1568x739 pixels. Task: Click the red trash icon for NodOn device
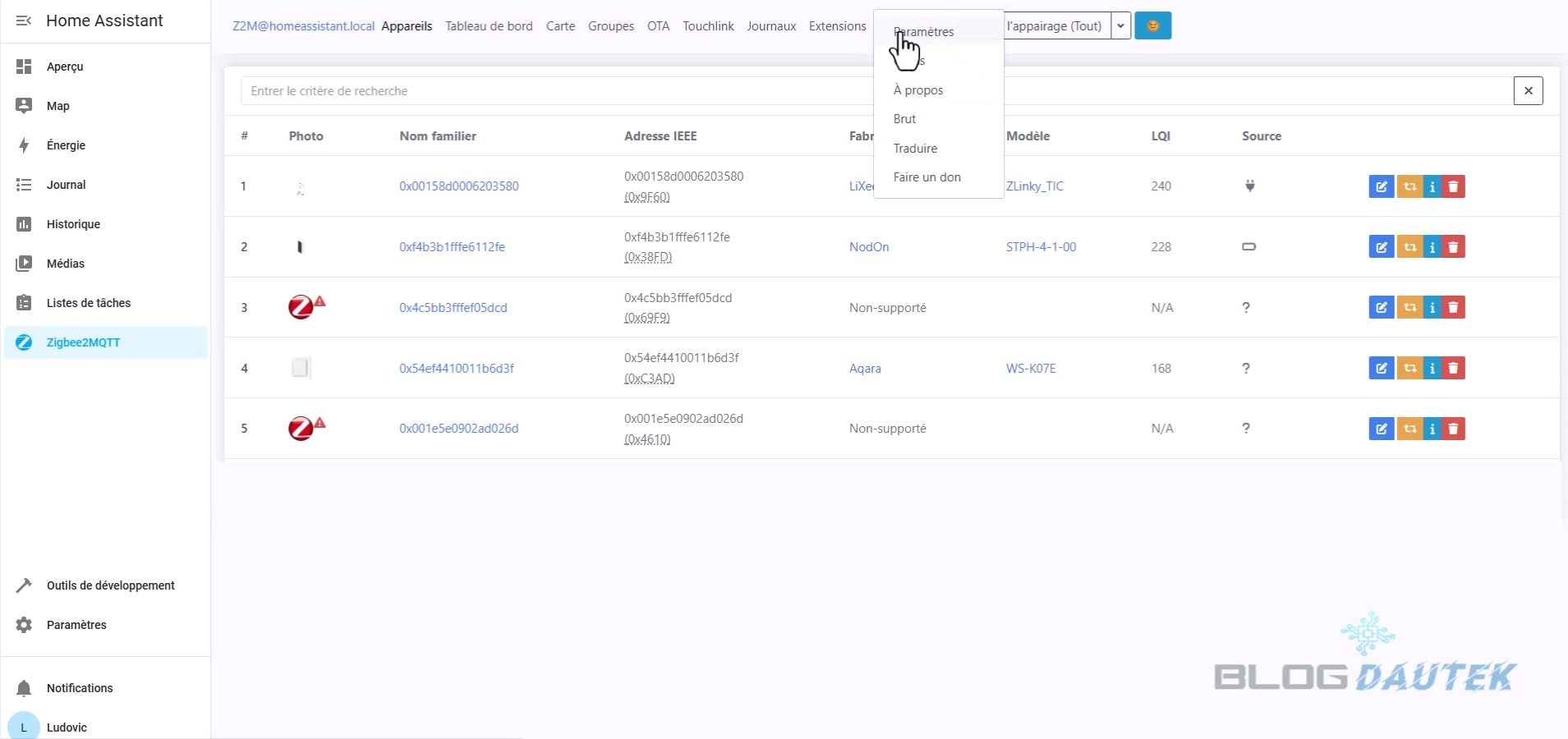pos(1453,247)
